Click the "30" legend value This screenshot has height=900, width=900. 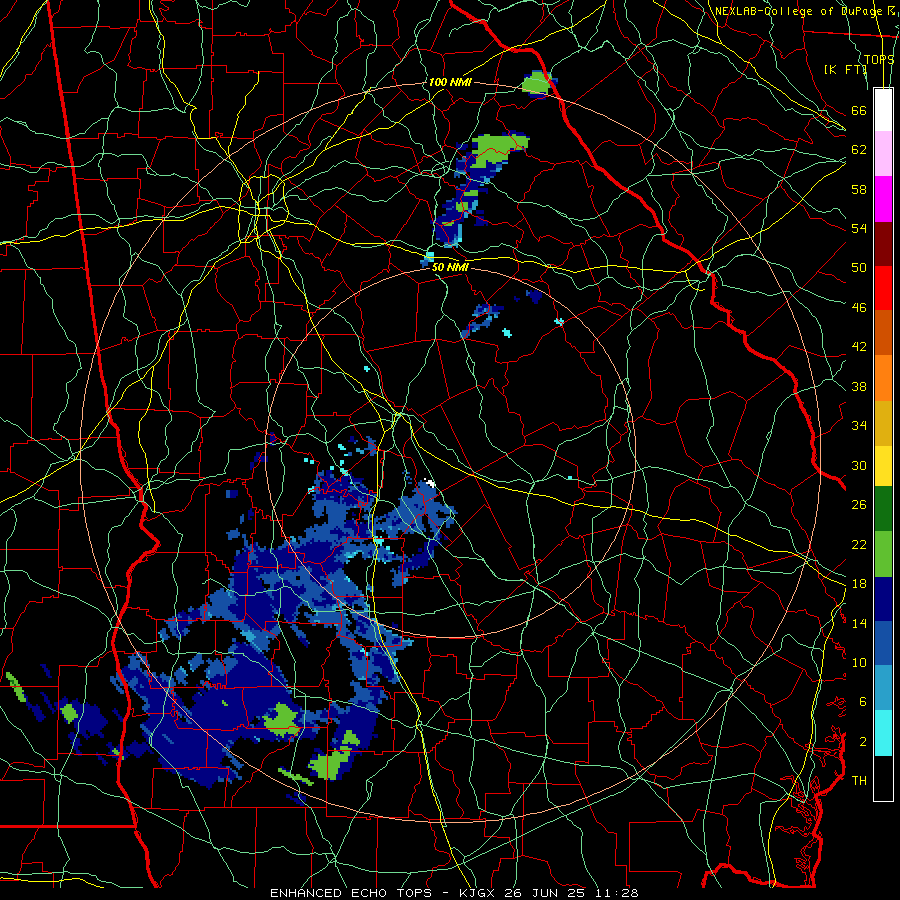pyautogui.click(x=859, y=465)
